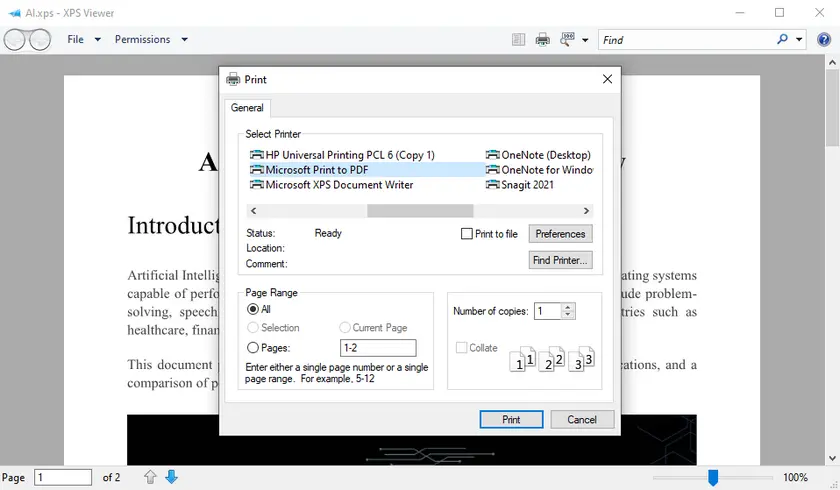
Task: Click the printer icon in XPS Viewer toolbar
Action: [543, 40]
